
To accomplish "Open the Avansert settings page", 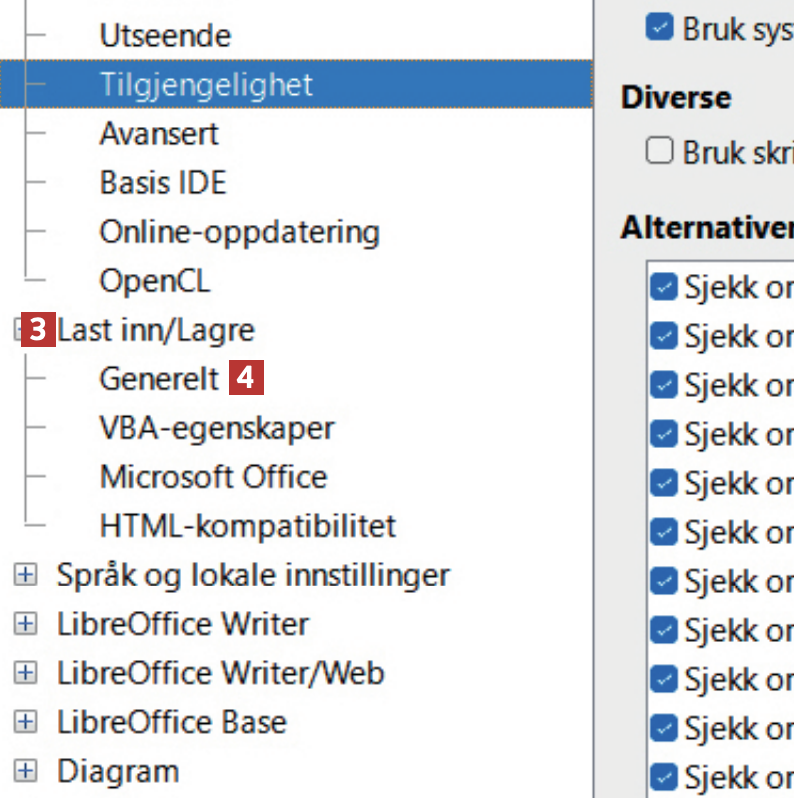I will pos(159,134).
